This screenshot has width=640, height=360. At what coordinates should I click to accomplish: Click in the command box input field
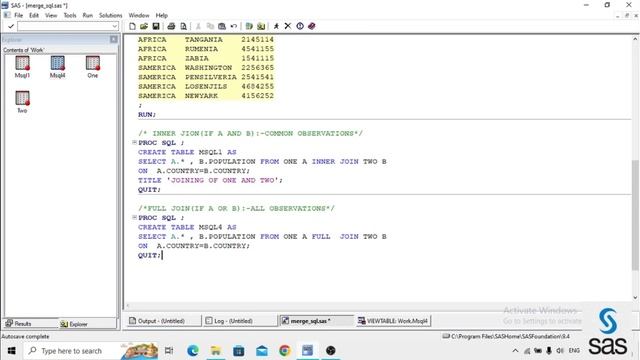(x=64, y=26)
